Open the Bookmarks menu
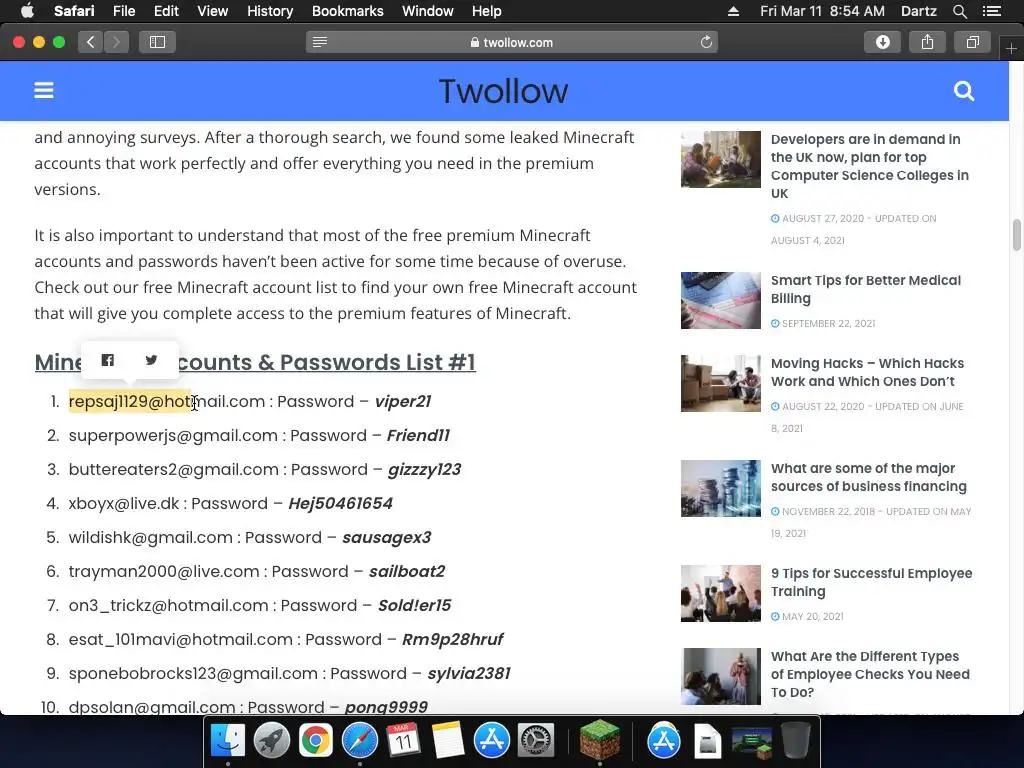Screen dimensions: 1024x768 pyautogui.click(x=347, y=11)
